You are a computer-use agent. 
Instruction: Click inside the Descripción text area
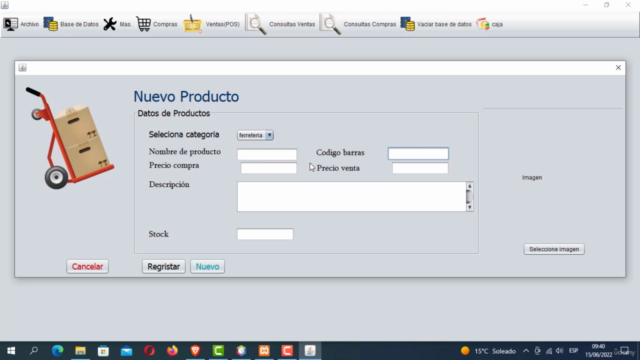click(351, 197)
